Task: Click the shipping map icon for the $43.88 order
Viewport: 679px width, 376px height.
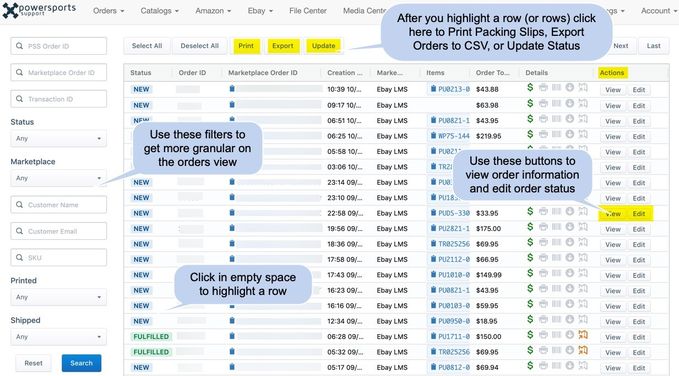Action: [x=583, y=88]
